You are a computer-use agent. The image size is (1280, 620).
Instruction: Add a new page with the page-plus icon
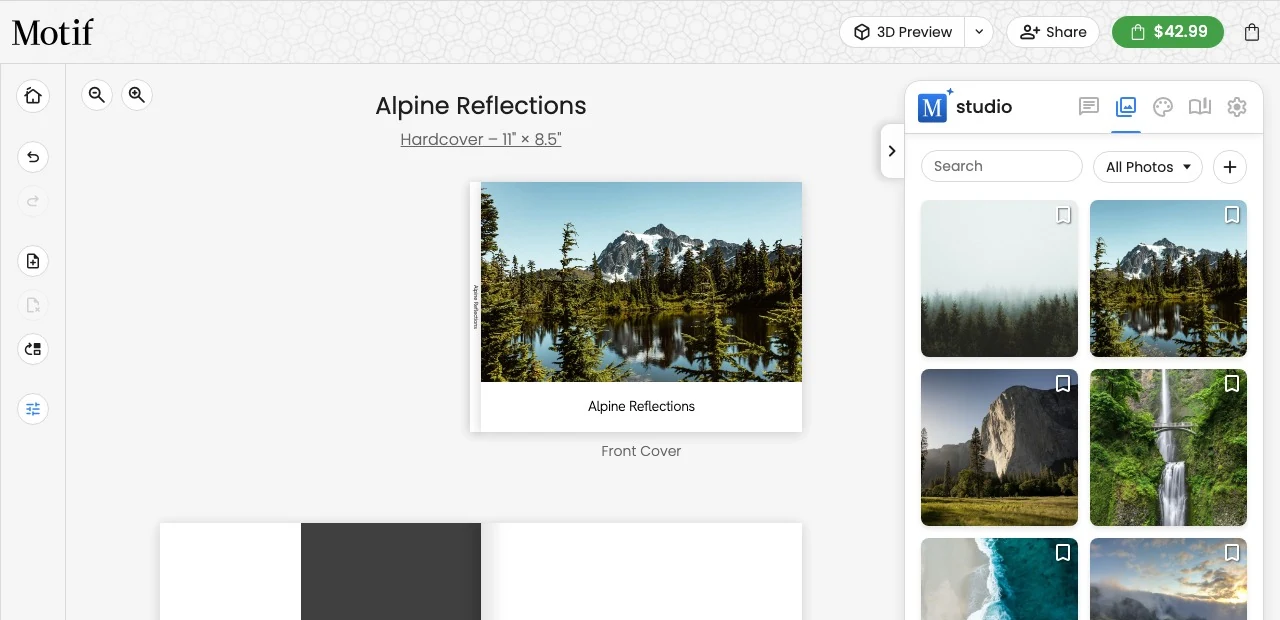point(33,261)
